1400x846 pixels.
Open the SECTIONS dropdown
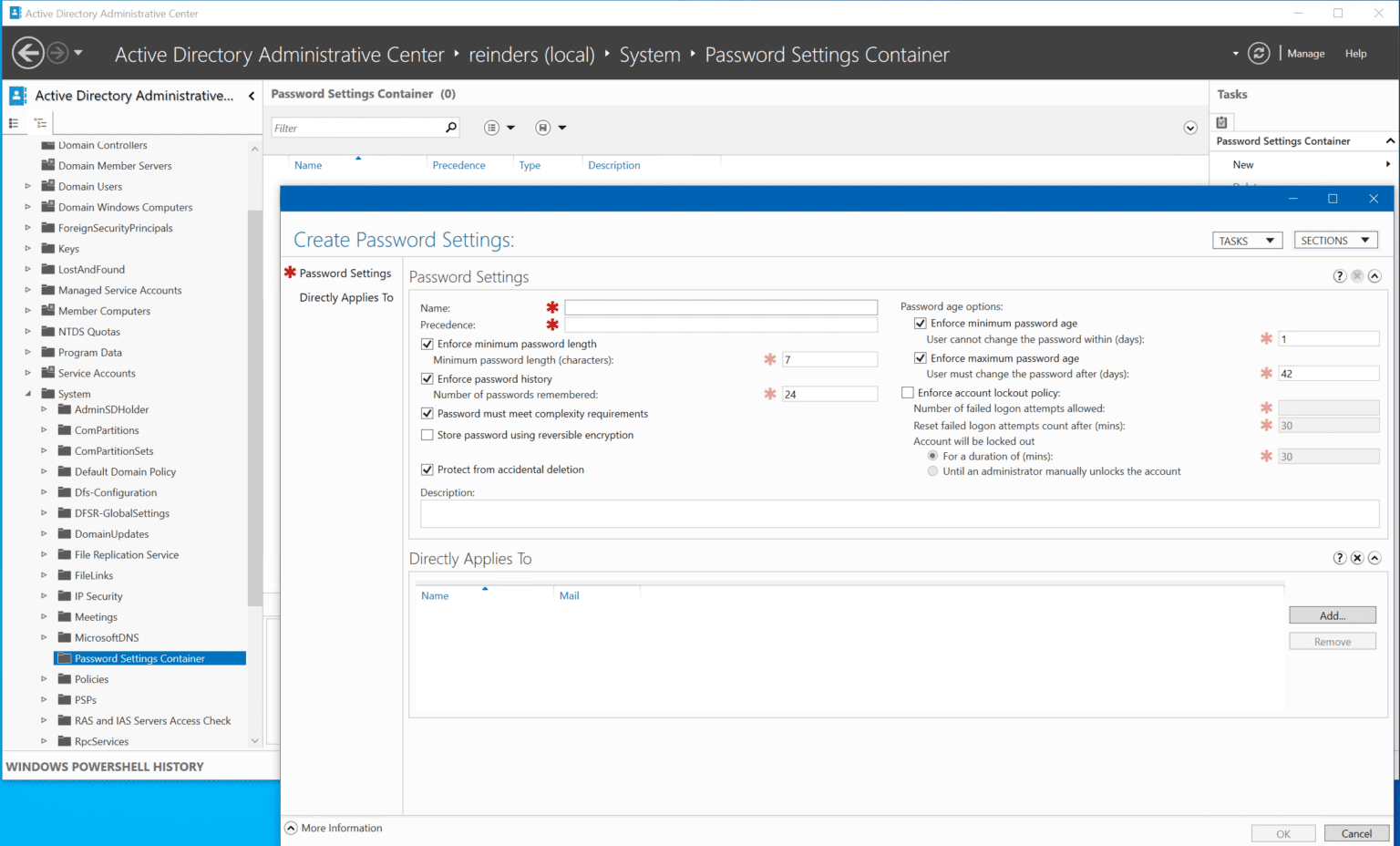point(1335,239)
